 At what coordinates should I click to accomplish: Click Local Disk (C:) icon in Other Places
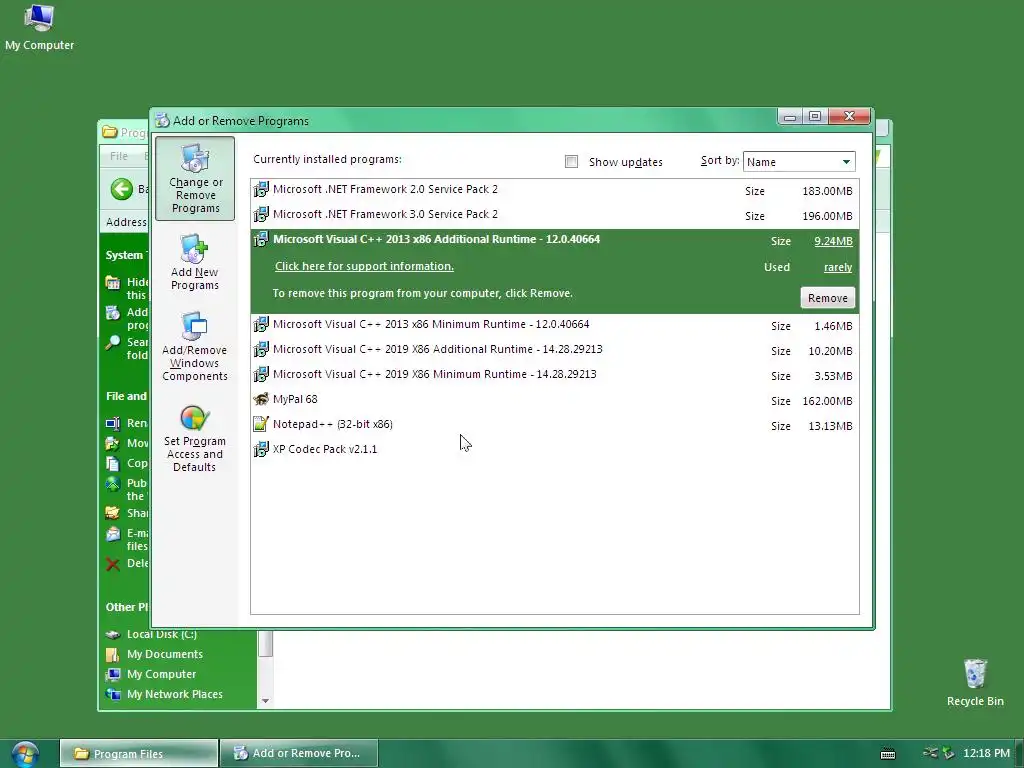coord(113,634)
